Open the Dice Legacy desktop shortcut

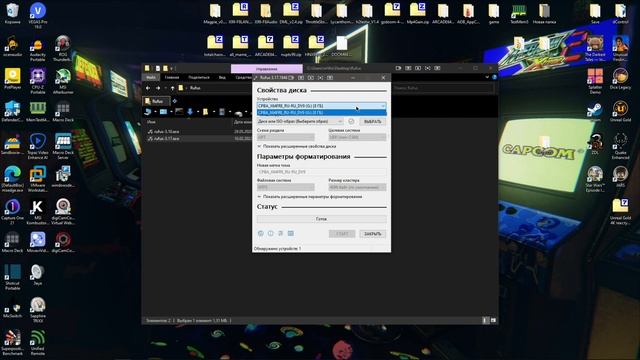point(620,79)
